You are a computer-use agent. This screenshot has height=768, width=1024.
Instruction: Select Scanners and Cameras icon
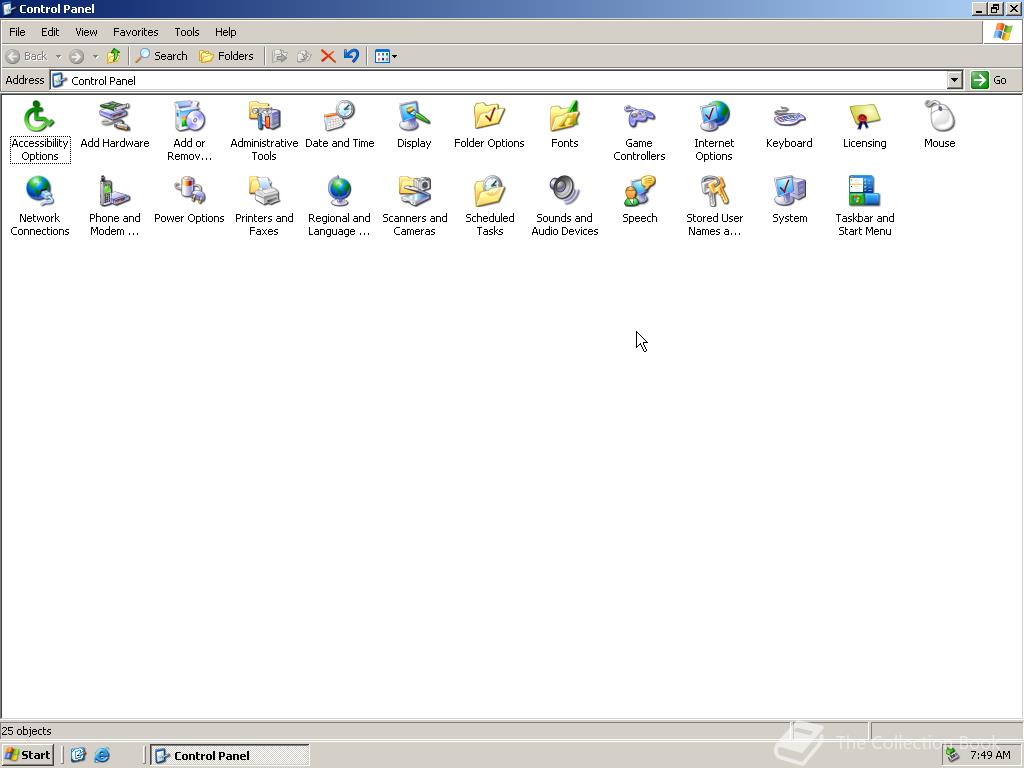point(415,206)
